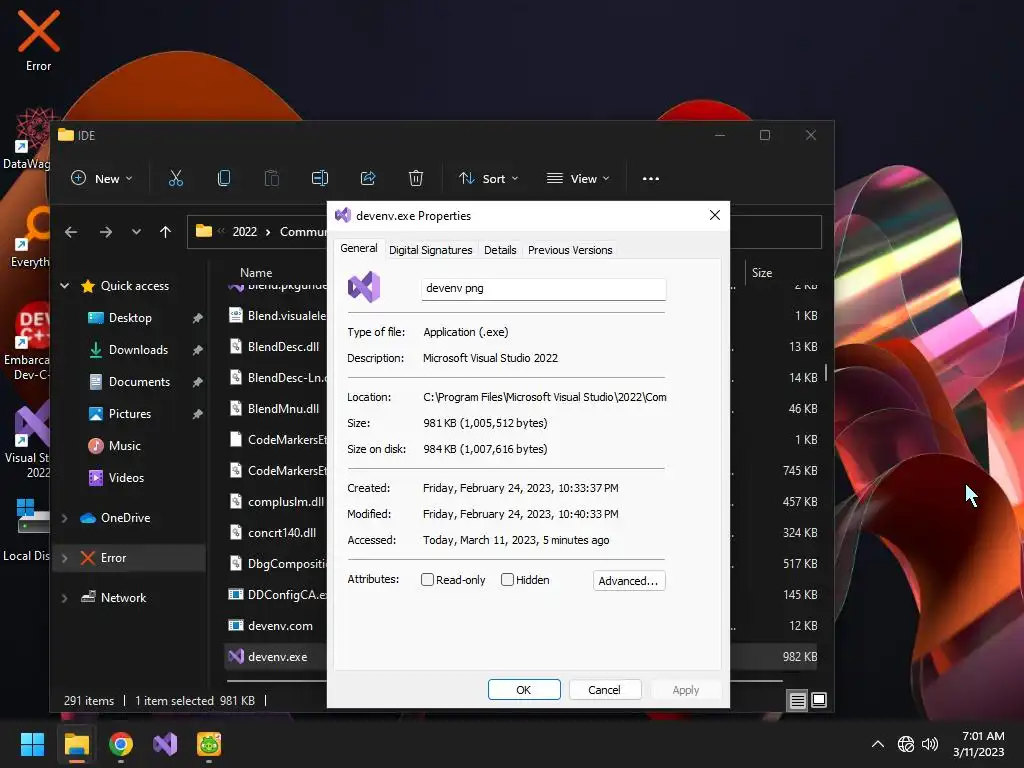1024x768 pixels.
Task: Click the Cut scissors icon in Explorer toolbar
Action: (x=176, y=178)
